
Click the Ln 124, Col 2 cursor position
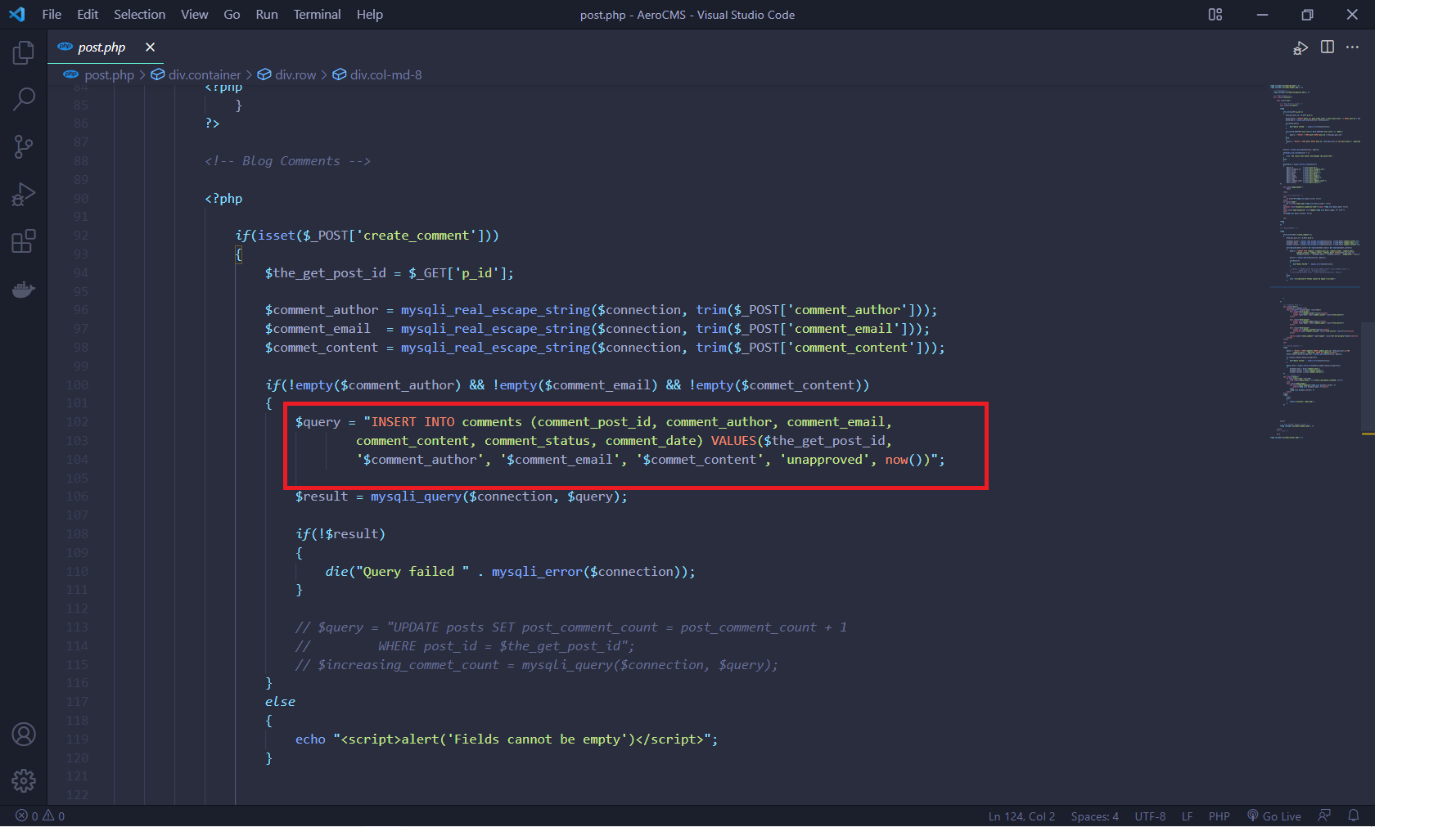click(x=1021, y=816)
